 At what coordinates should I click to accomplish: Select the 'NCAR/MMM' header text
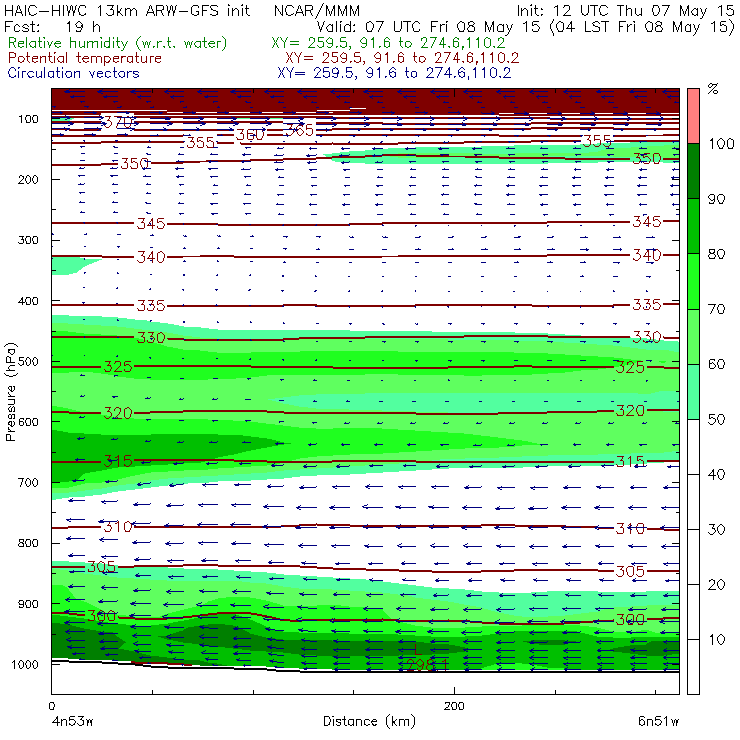[x=317, y=11]
